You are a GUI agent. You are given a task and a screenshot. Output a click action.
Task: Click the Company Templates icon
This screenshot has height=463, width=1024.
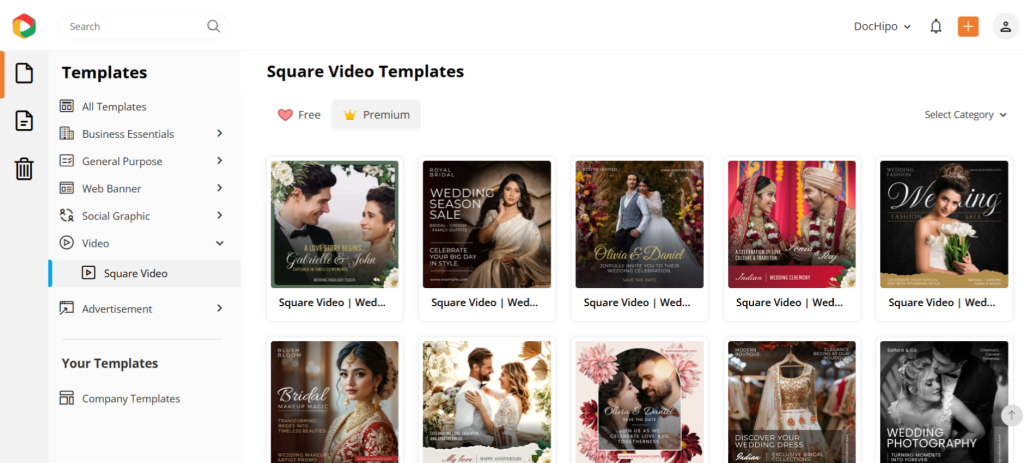tap(67, 398)
